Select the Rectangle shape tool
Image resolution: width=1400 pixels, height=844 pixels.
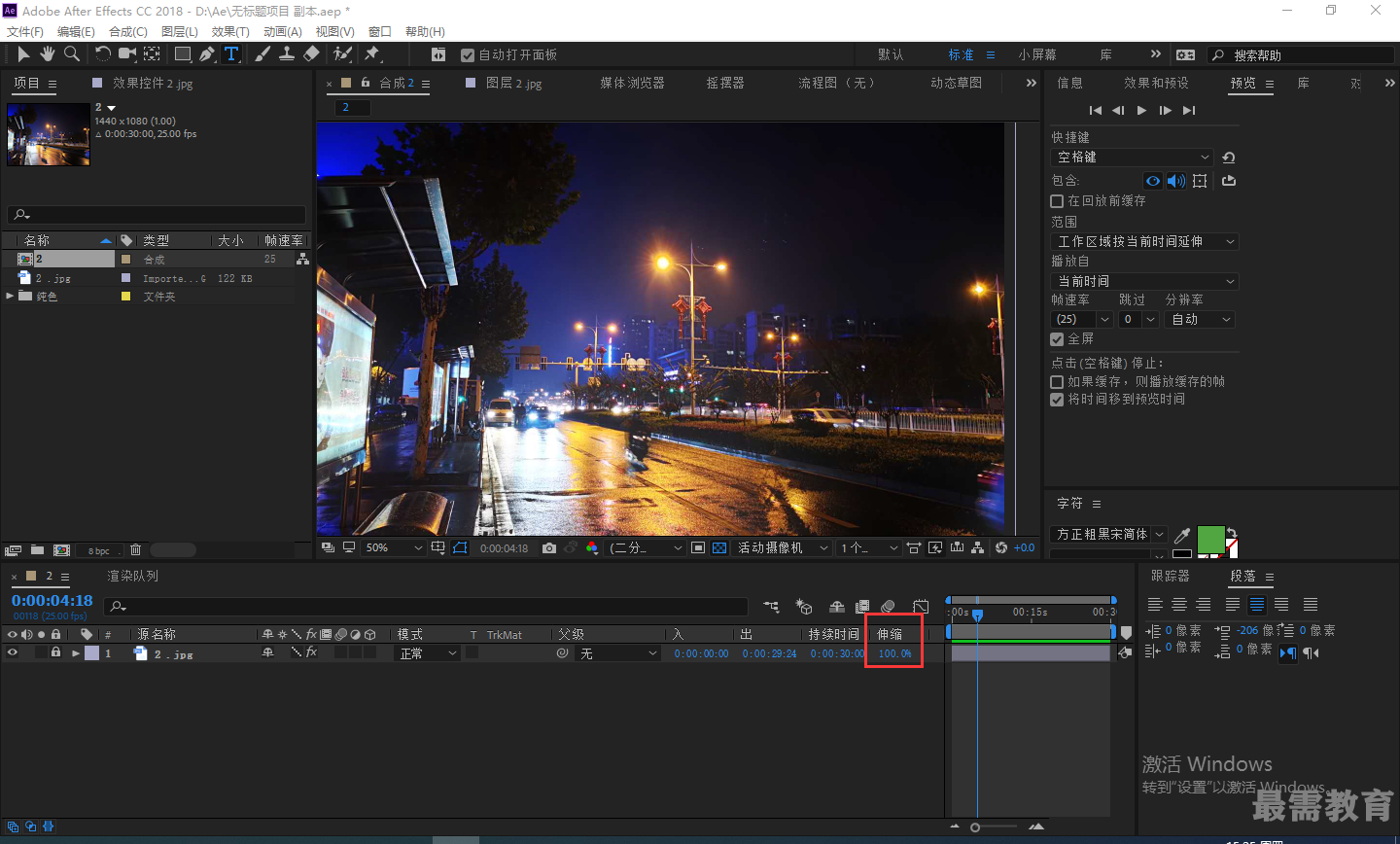[x=183, y=54]
